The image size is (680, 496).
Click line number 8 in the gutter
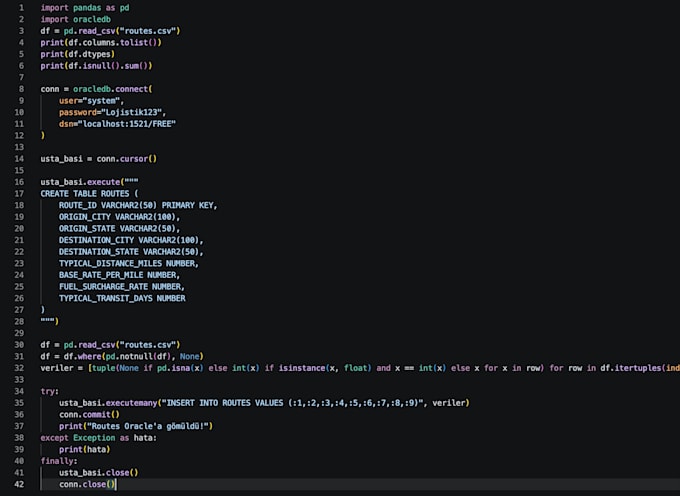[x=22, y=89]
